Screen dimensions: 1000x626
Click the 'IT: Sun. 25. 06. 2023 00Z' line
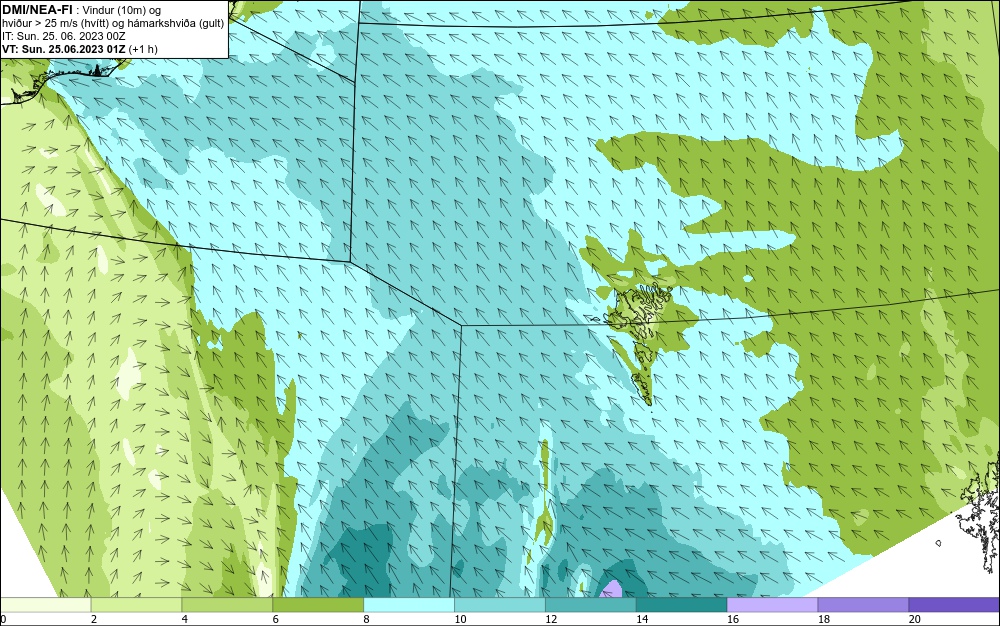pyautogui.click(x=64, y=36)
